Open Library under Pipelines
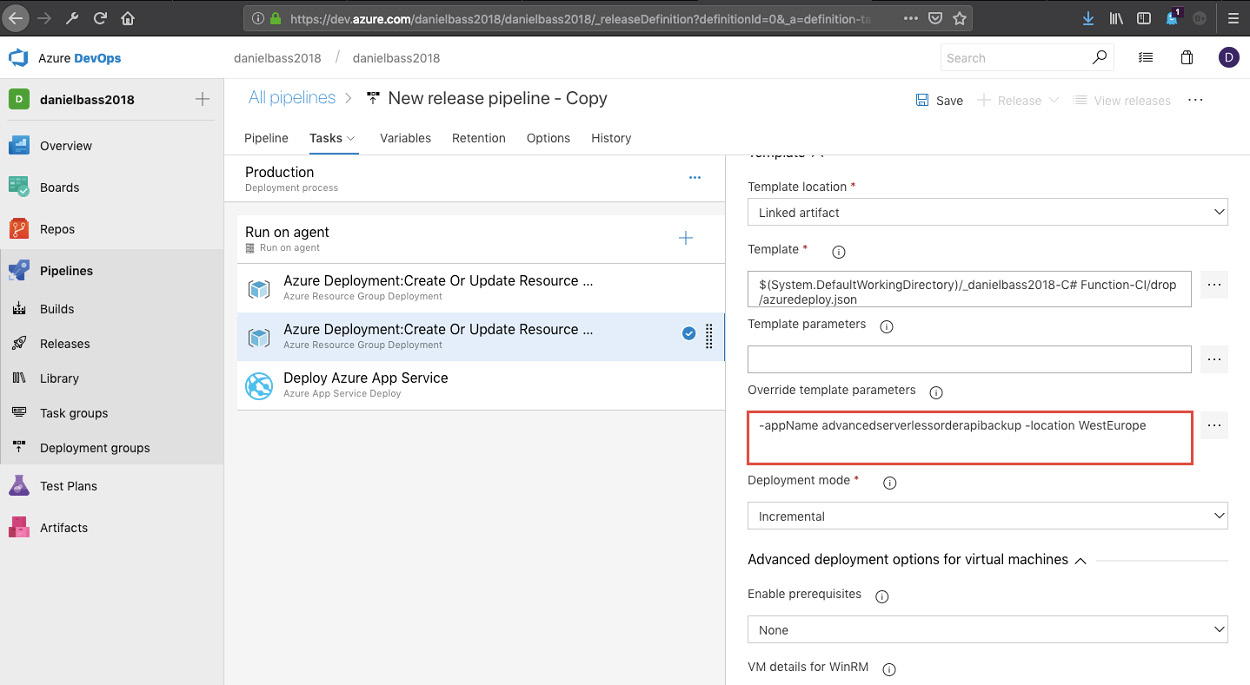Viewport: 1250px width, 685px height. pos(59,379)
